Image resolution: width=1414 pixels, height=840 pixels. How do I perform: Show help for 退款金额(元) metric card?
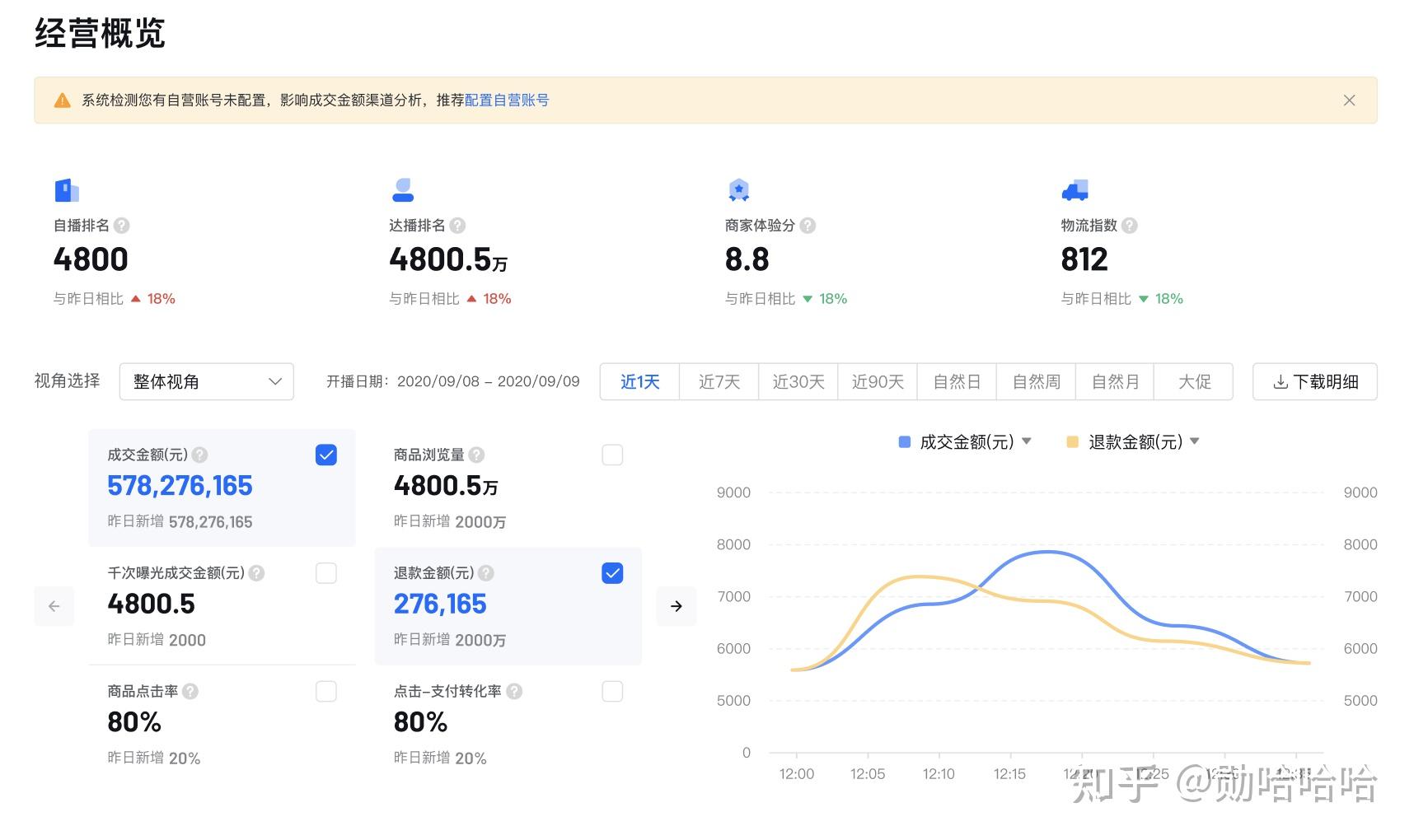coord(486,573)
